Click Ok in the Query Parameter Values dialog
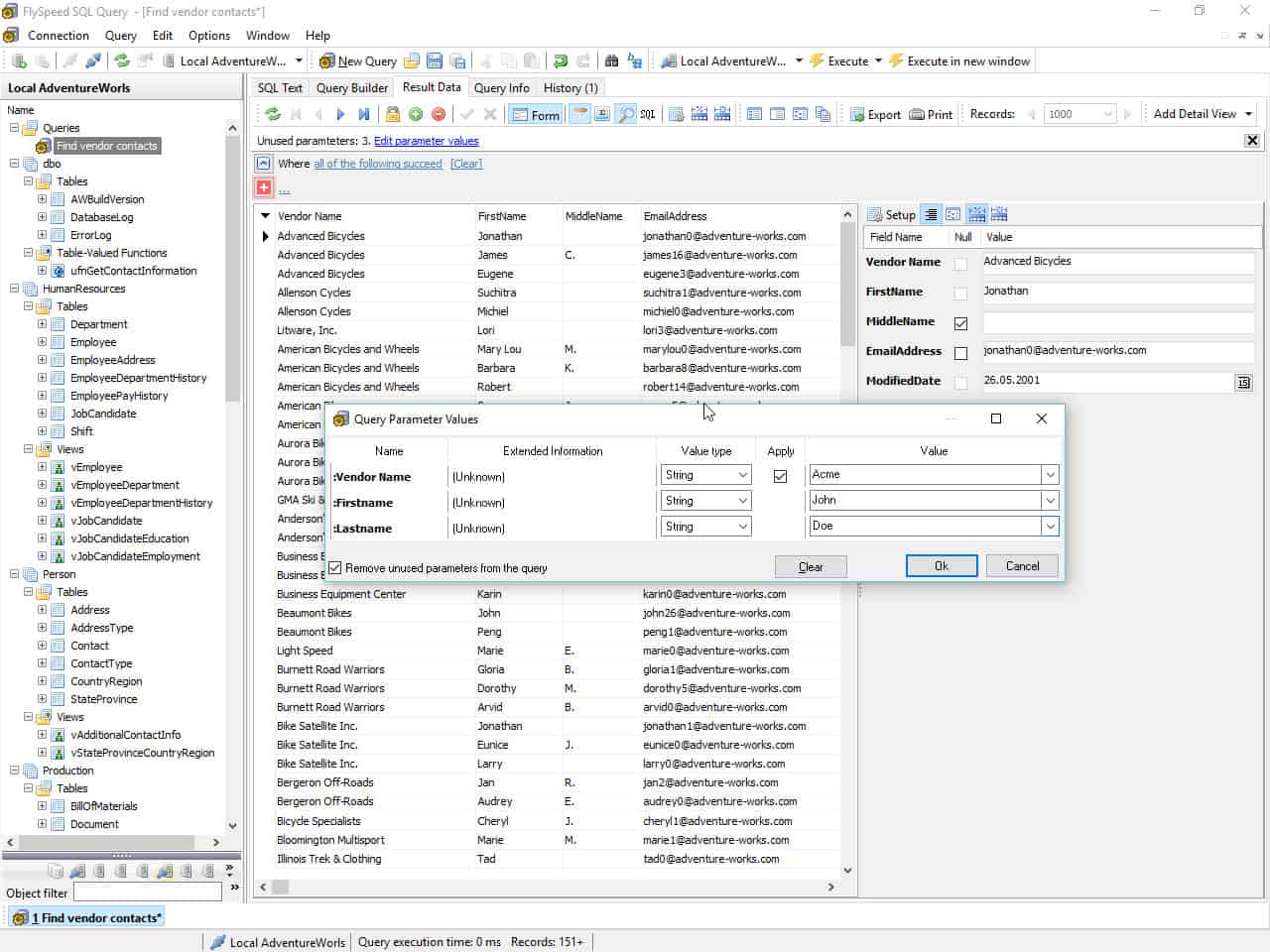The width and height of the screenshot is (1270, 952). point(941,565)
